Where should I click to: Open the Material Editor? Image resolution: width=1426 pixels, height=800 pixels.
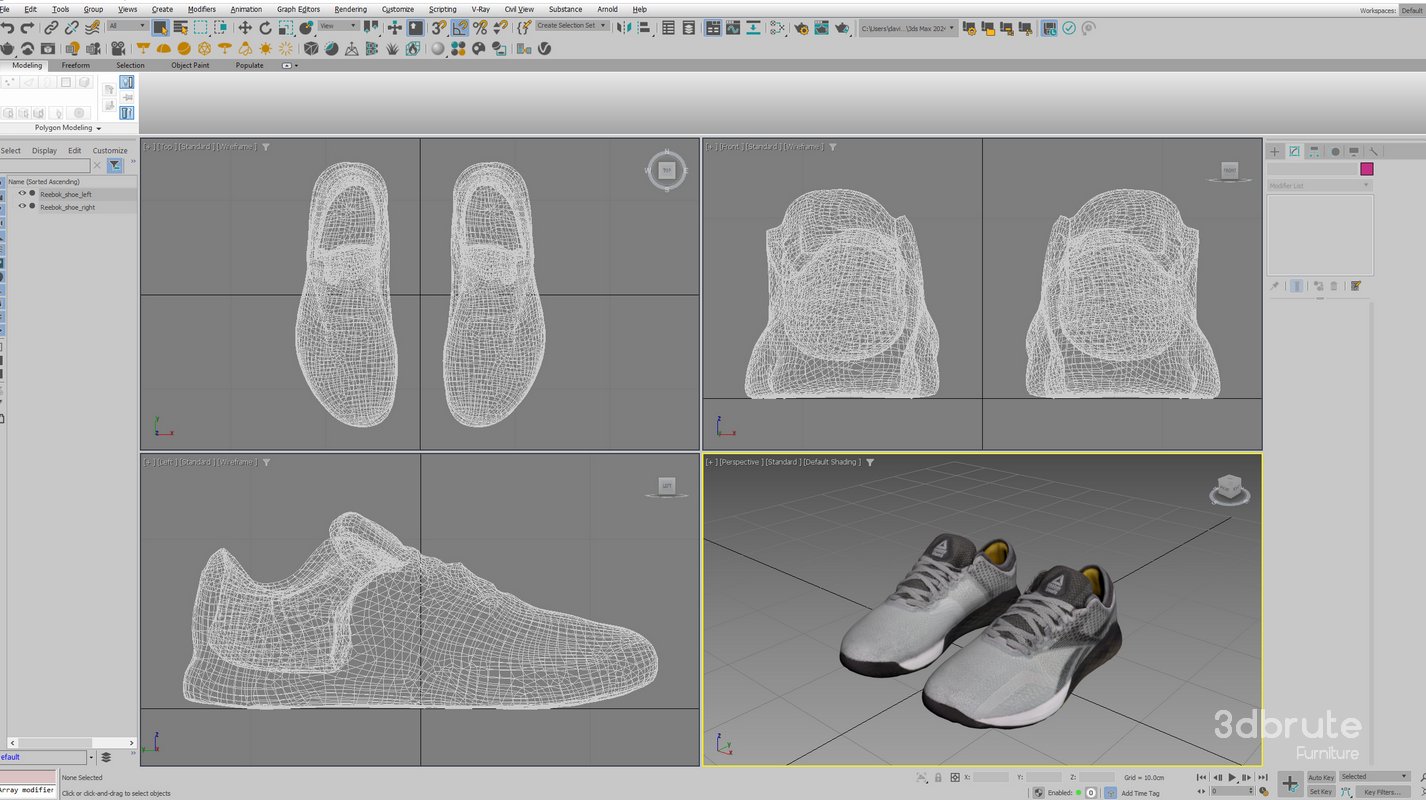pyautogui.click(x=776, y=29)
